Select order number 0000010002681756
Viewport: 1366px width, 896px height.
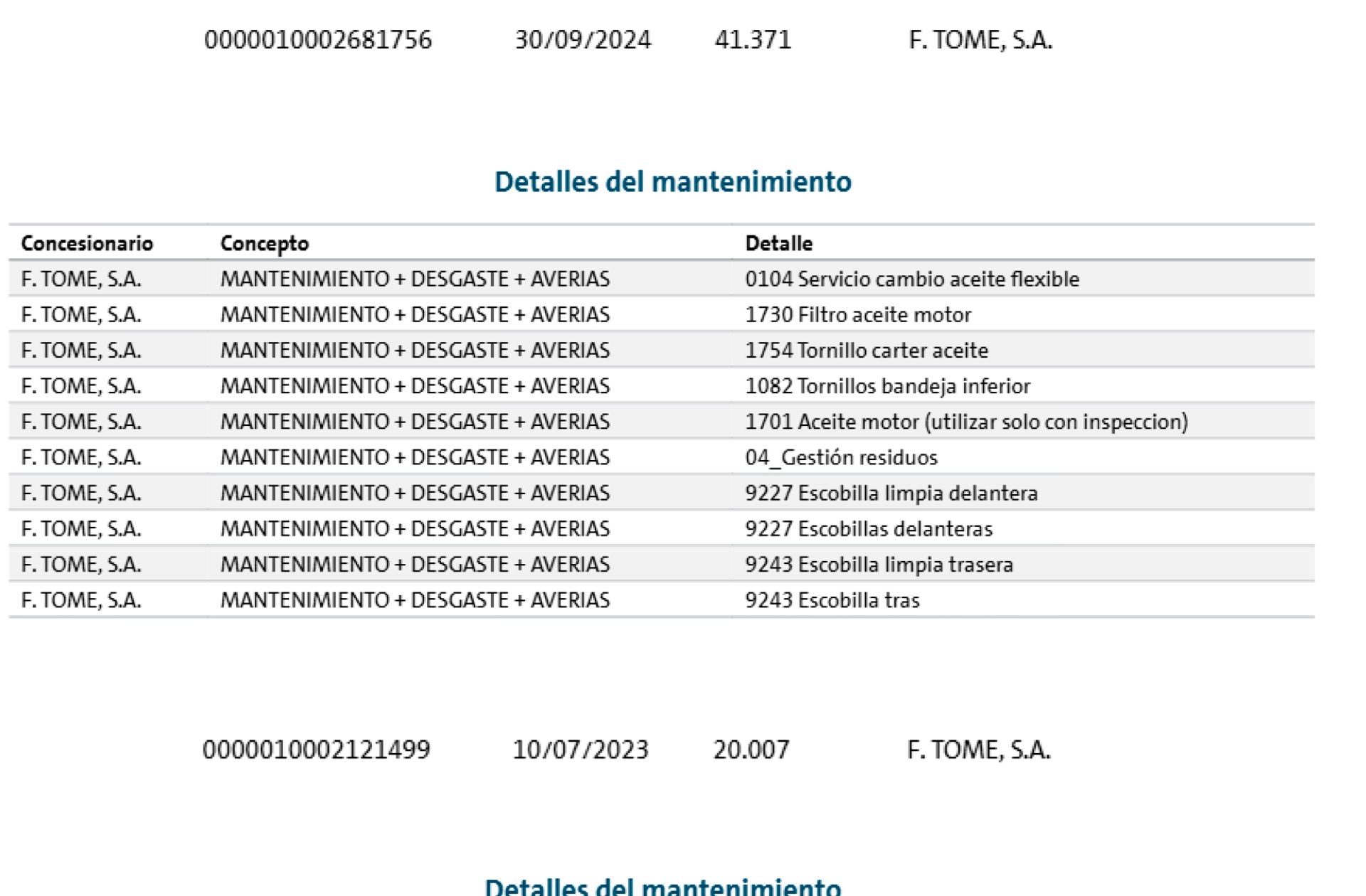[x=318, y=40]
